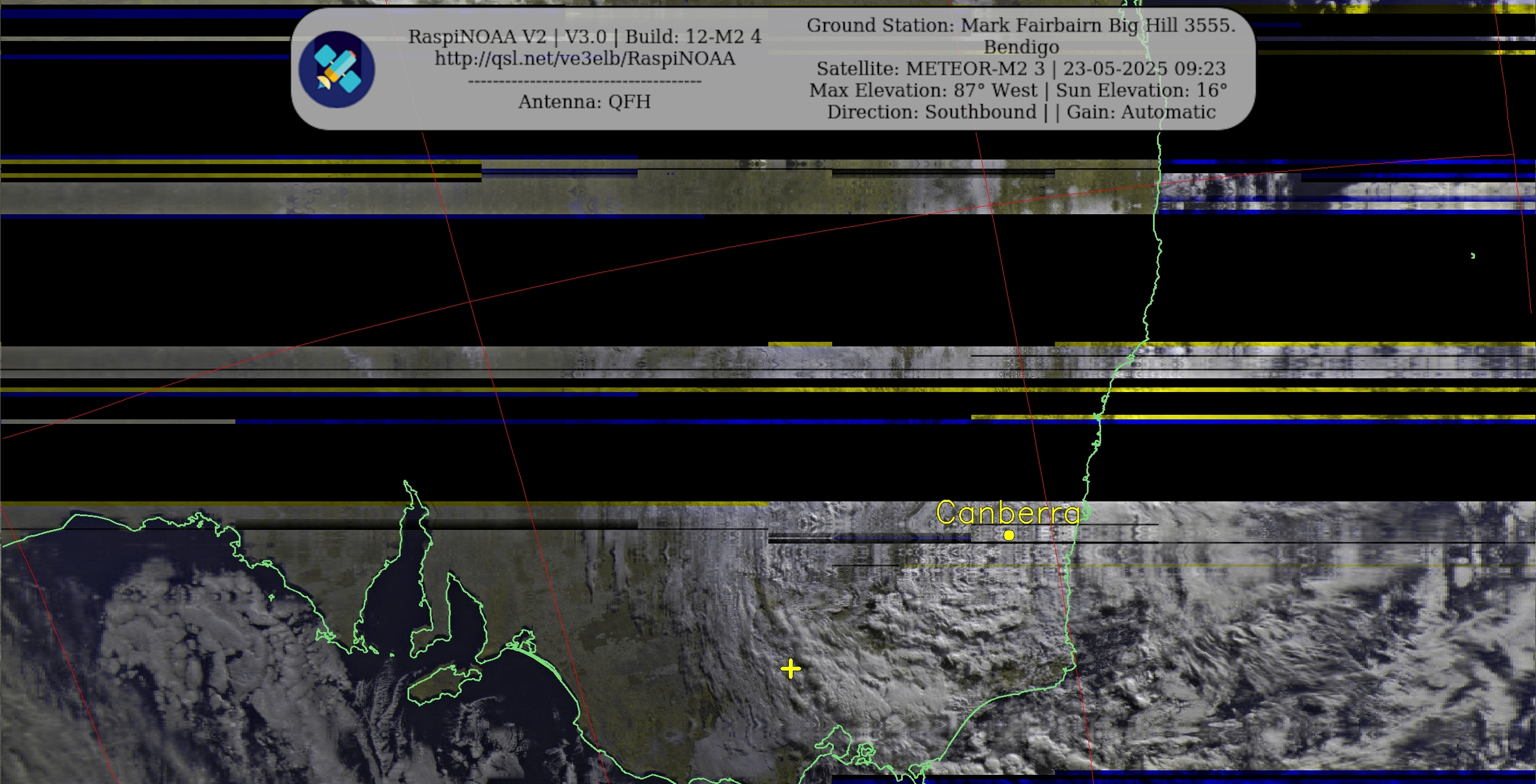Click the Bendigo location text
The height and width of the screenshot is (784, 1536).
(1021, 47)
